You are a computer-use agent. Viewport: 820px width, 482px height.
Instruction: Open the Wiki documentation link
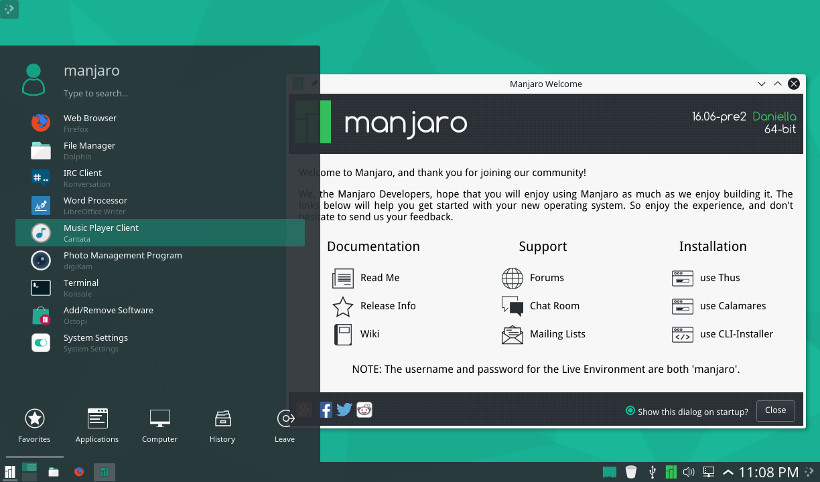click(x=356, y=335)
